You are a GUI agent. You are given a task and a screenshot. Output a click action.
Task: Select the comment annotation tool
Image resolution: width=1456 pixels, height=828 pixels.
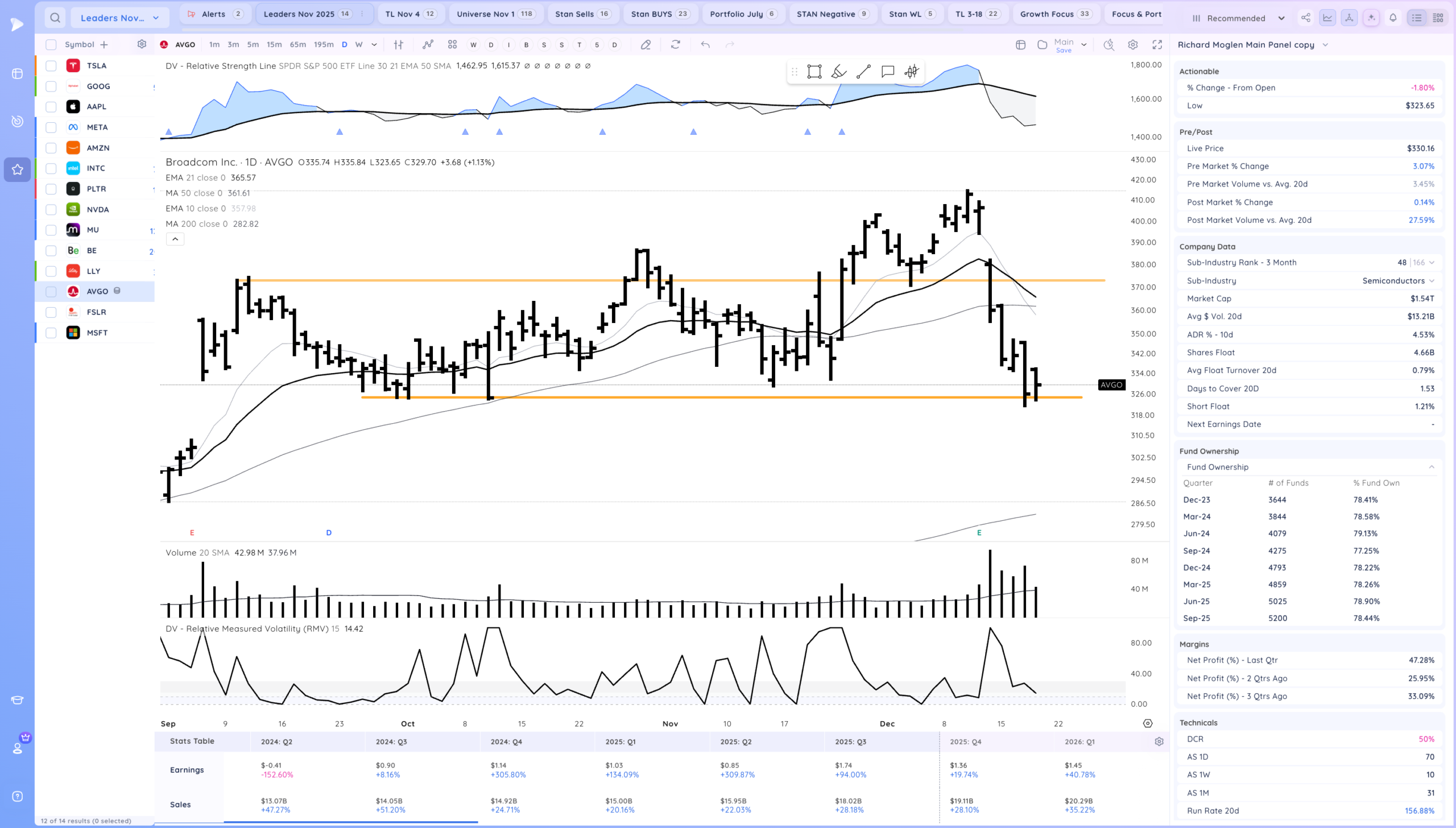point(887,72)
